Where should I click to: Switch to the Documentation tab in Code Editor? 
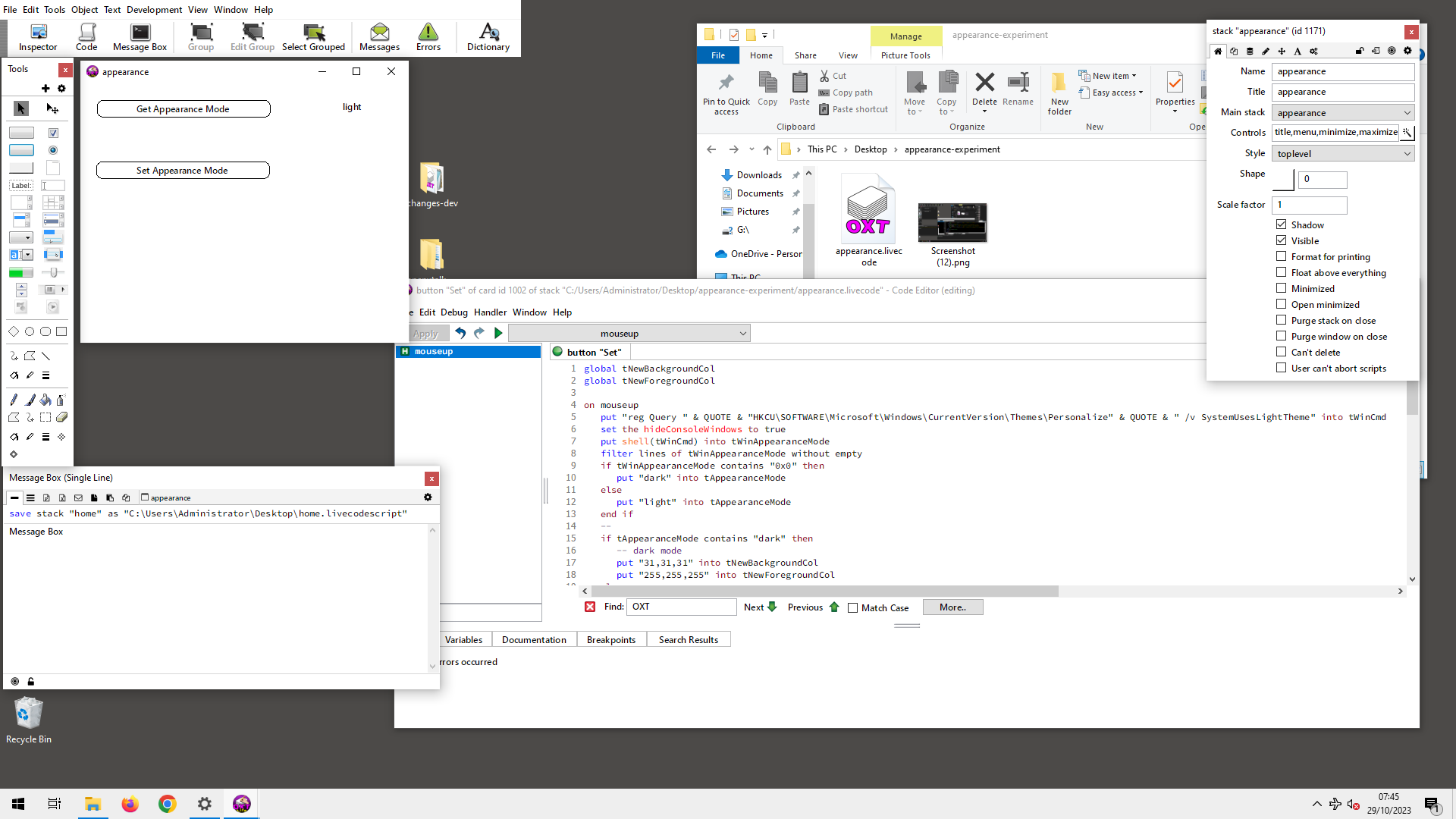(x=534, y=639)
